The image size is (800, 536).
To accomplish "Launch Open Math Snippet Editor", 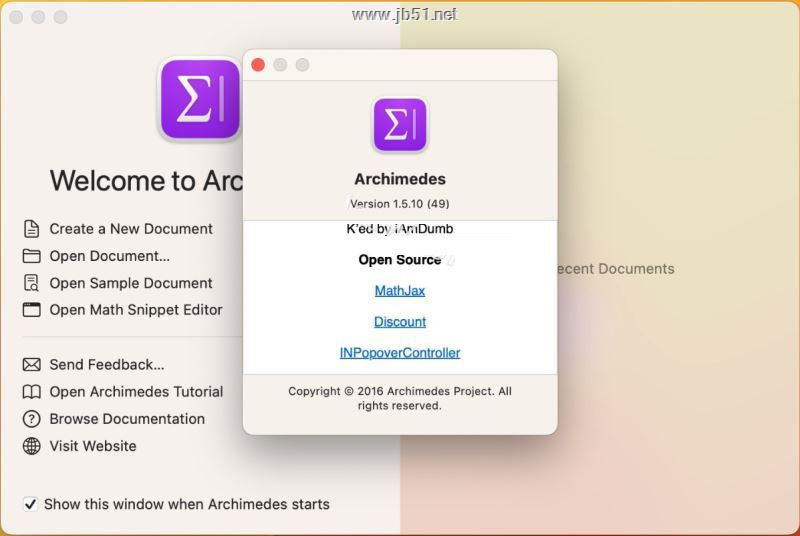I will pos(136,310).
